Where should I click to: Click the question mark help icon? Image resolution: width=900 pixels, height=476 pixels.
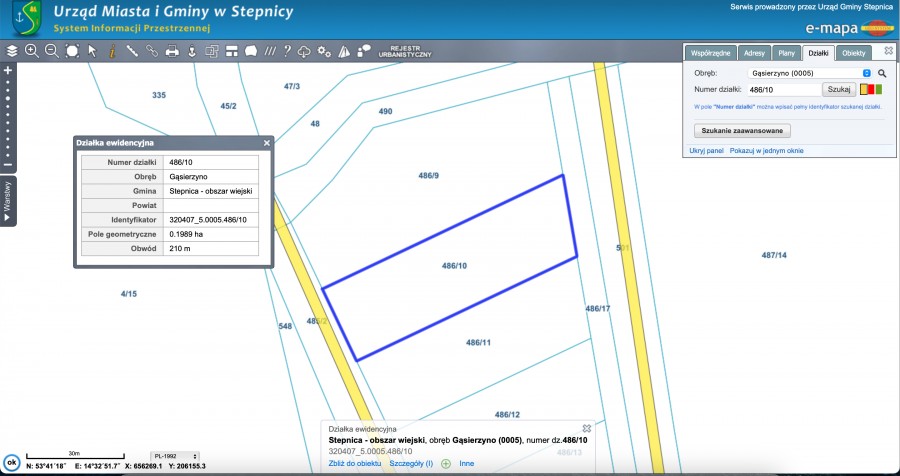point(287,51)
